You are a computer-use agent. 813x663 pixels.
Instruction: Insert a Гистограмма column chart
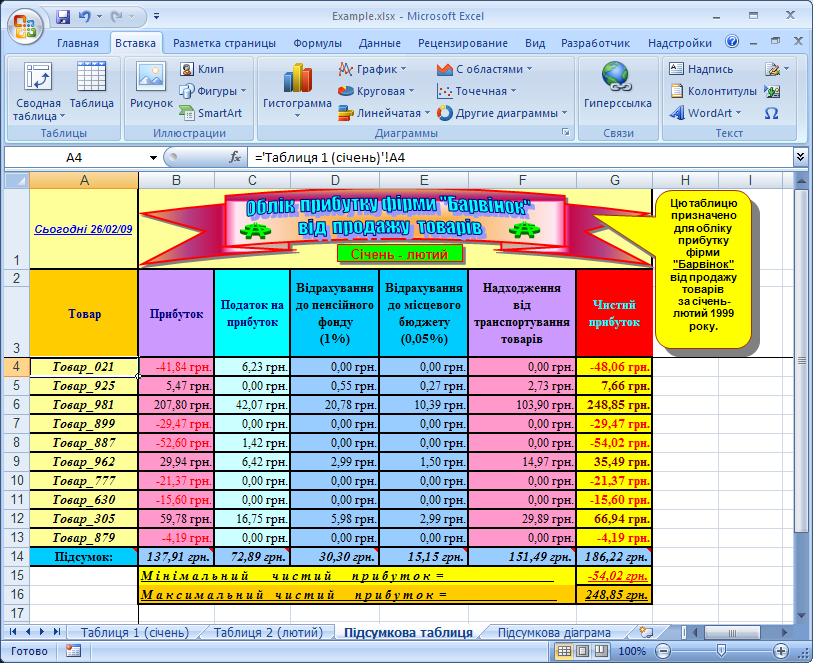pos(297,90)
